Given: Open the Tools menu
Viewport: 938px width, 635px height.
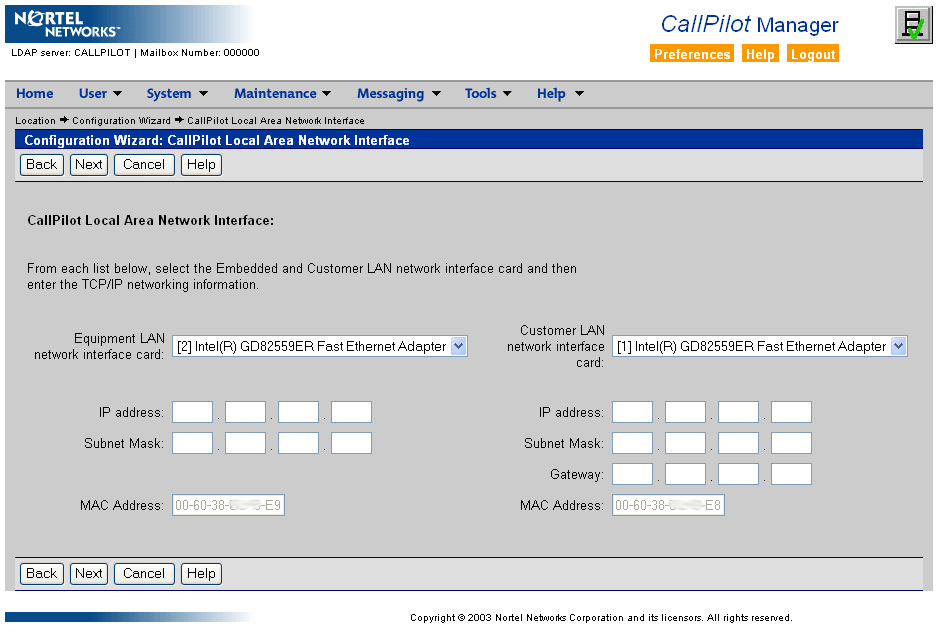Looking at the screenshot, I should click(488, 93).
